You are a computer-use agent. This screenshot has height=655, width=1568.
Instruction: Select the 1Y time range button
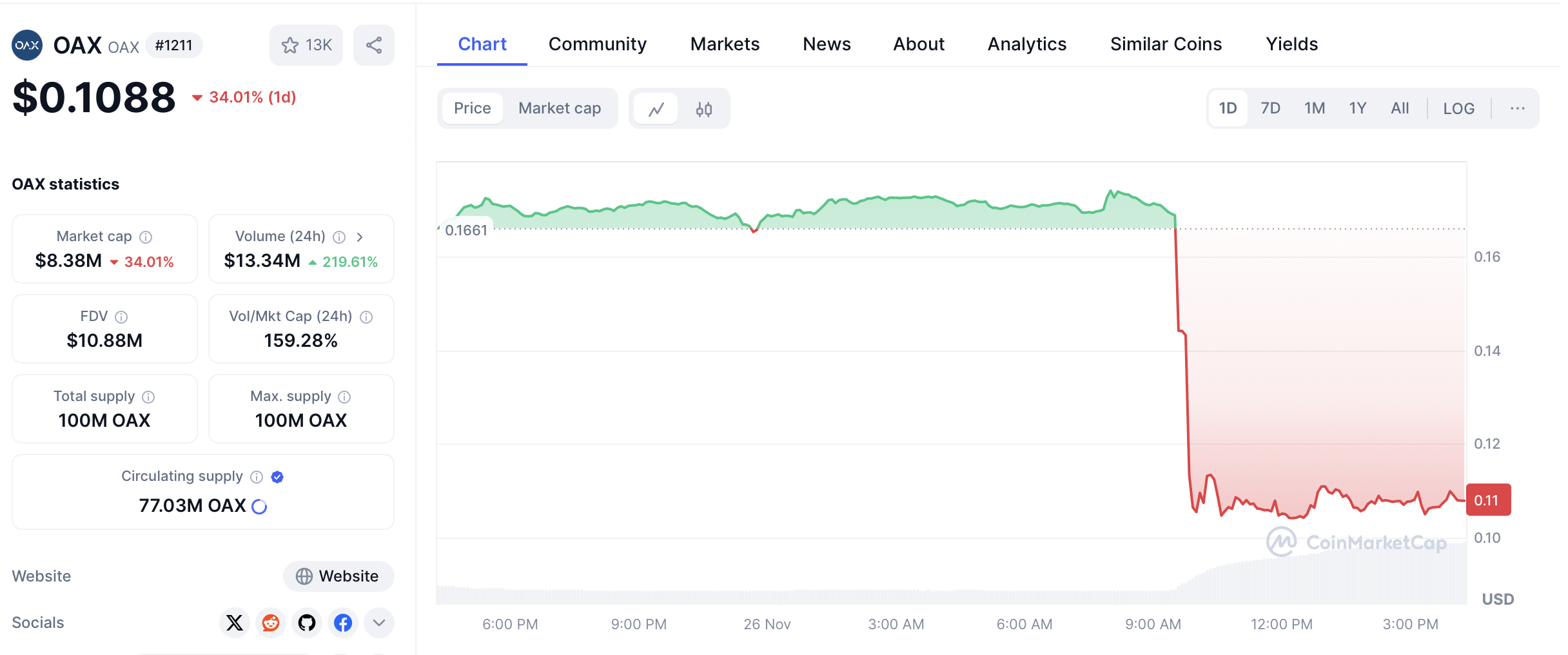tap(1357, 108)
